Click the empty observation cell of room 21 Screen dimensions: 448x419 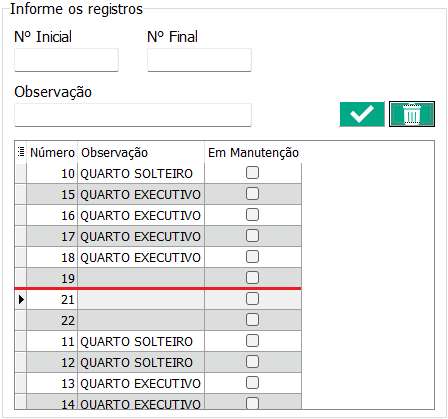tap(141, 299)
